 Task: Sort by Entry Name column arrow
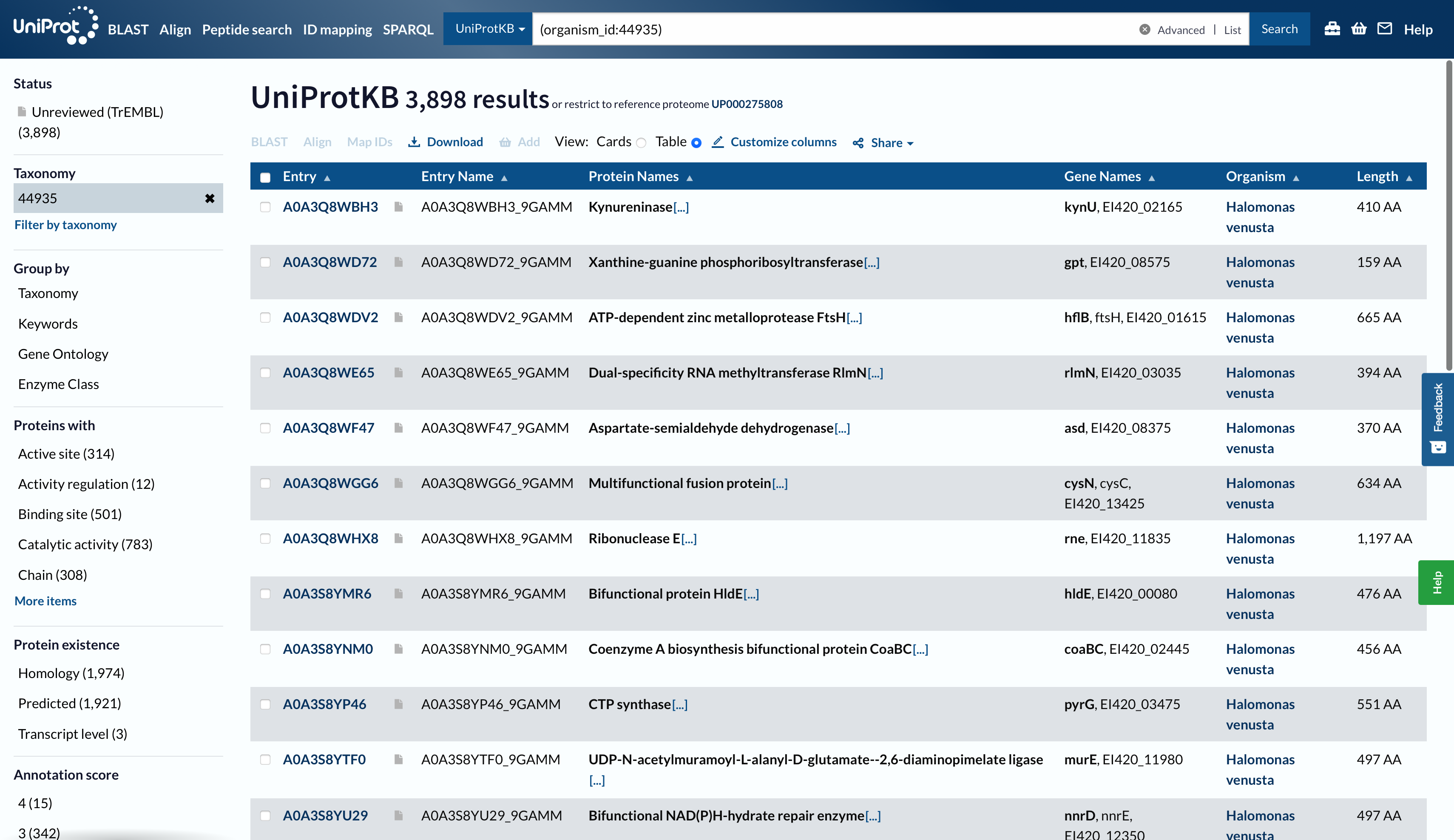click(x=504, y=178)
